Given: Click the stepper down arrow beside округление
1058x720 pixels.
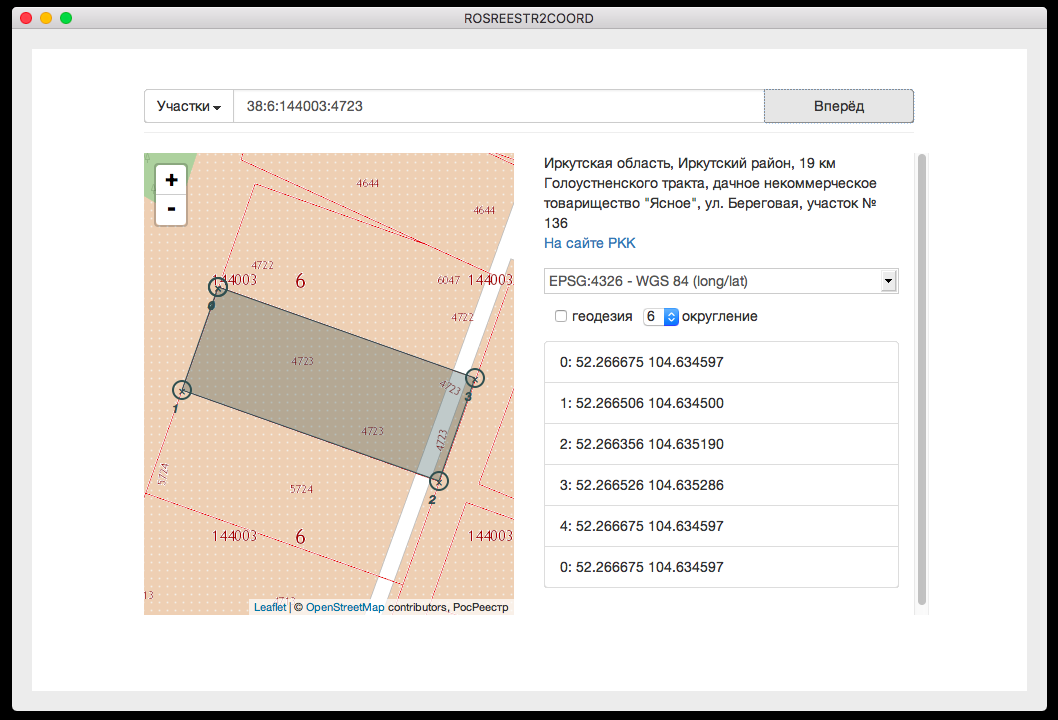Looking at the screenshot, I should click(x=672, y=320).
